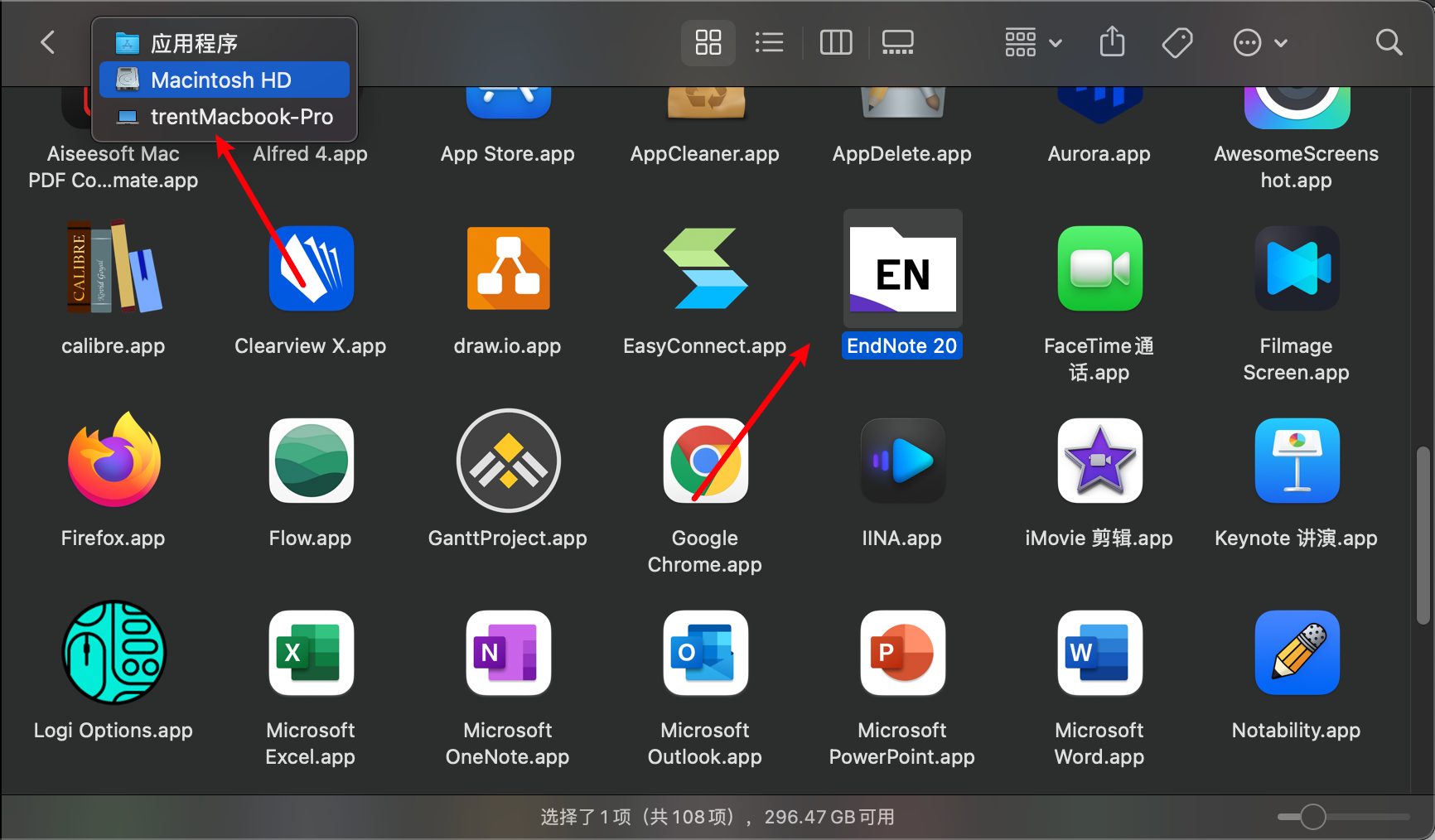This screenshot has width=1435, height=840.
Task: Select the Flow.app icon
Action: (x=311, y=460)
